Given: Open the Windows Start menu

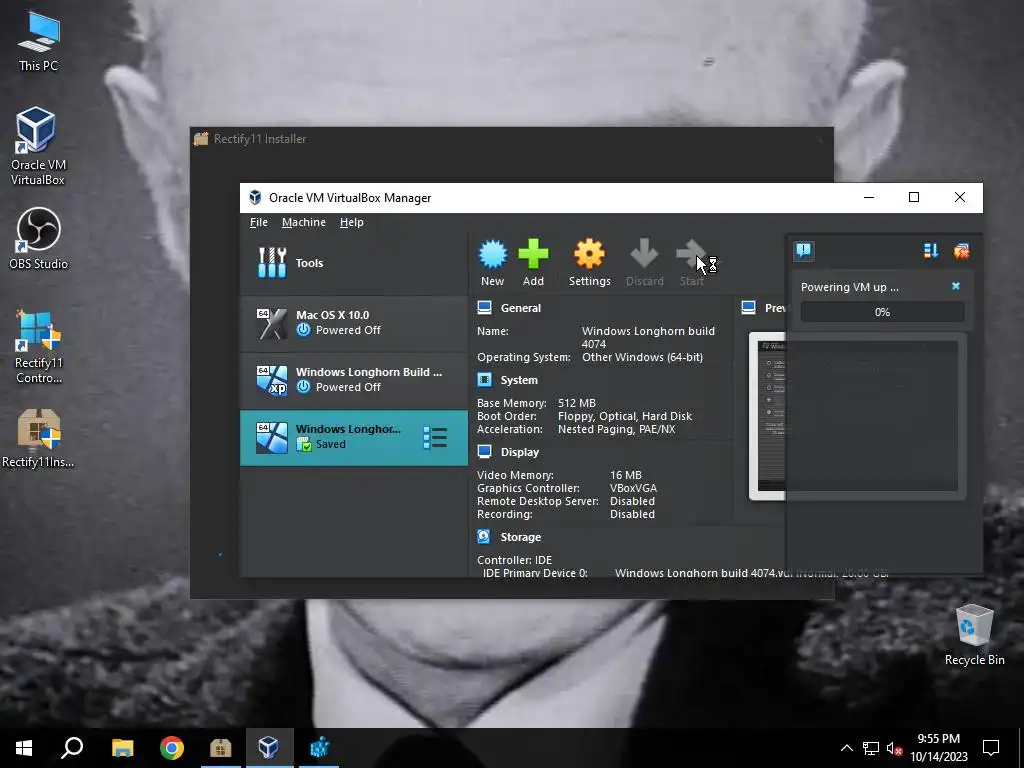Looking at the screenshot, I should [x=24, y=748].
